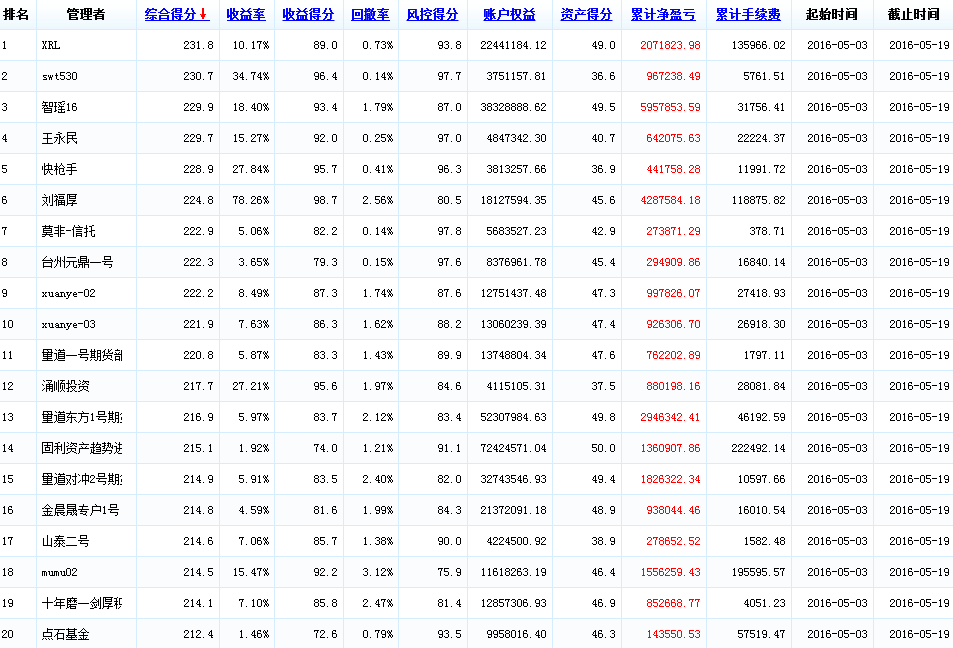
Task: Select manager name 里道对冲2号
Action: coord(82,480)
